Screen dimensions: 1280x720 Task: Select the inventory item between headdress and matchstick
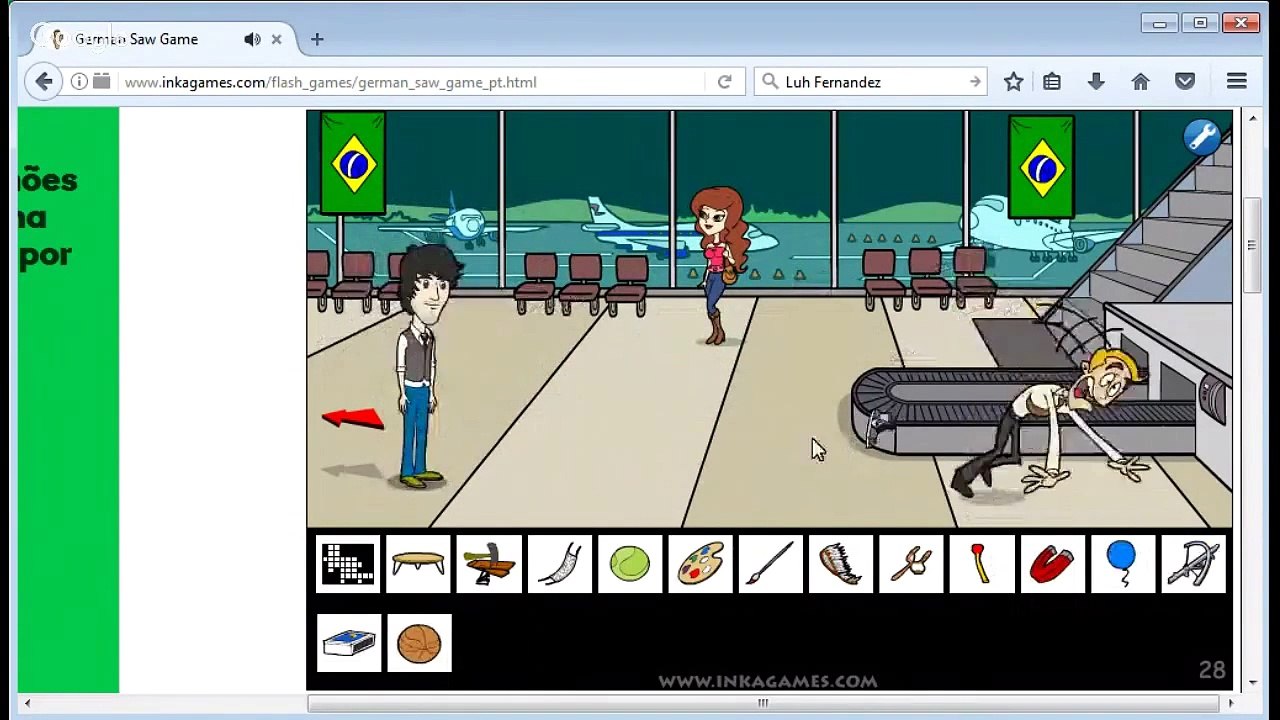(911, 564)
